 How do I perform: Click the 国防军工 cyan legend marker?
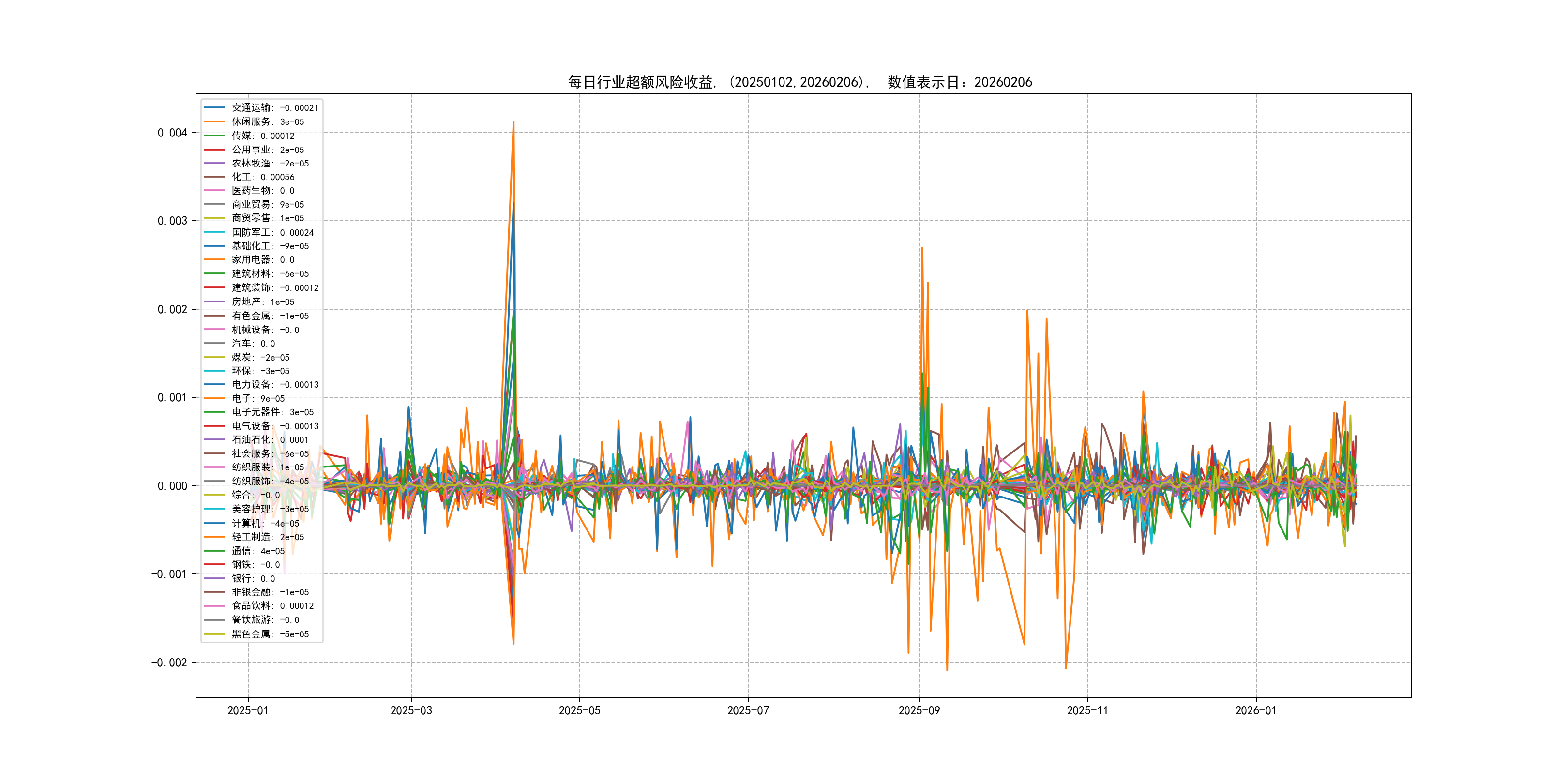214,232
